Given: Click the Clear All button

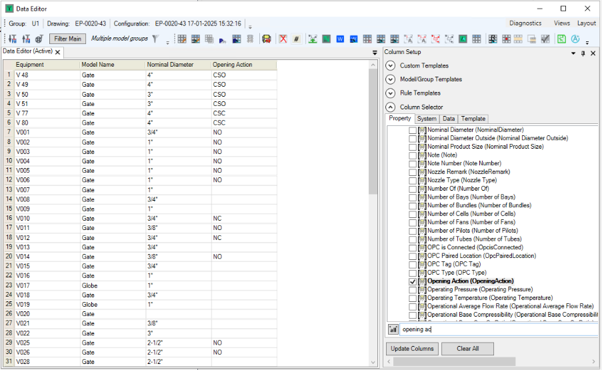Looking at the screenshot, I should pyautogui.click(x=467, y=349).
